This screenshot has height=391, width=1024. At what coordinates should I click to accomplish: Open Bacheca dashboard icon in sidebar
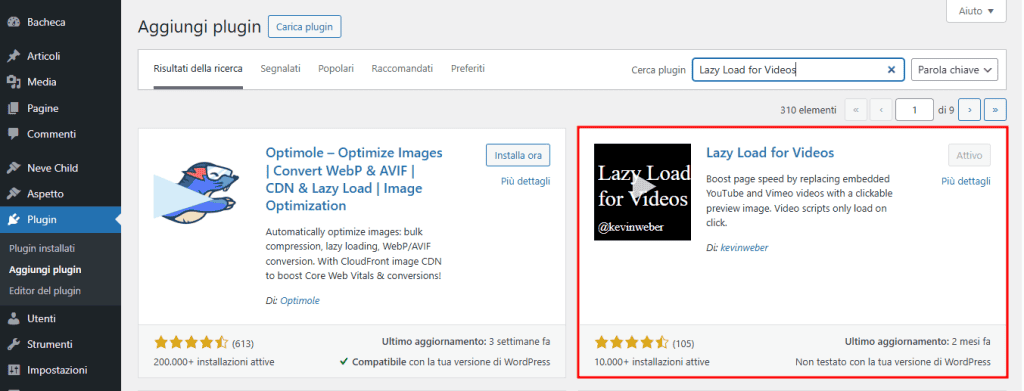tap(13, 22)
